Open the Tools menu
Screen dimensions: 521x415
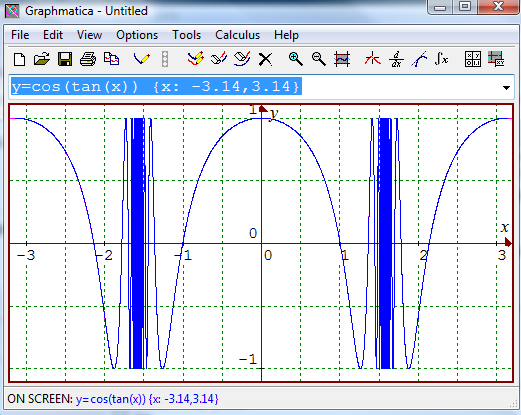186,35
